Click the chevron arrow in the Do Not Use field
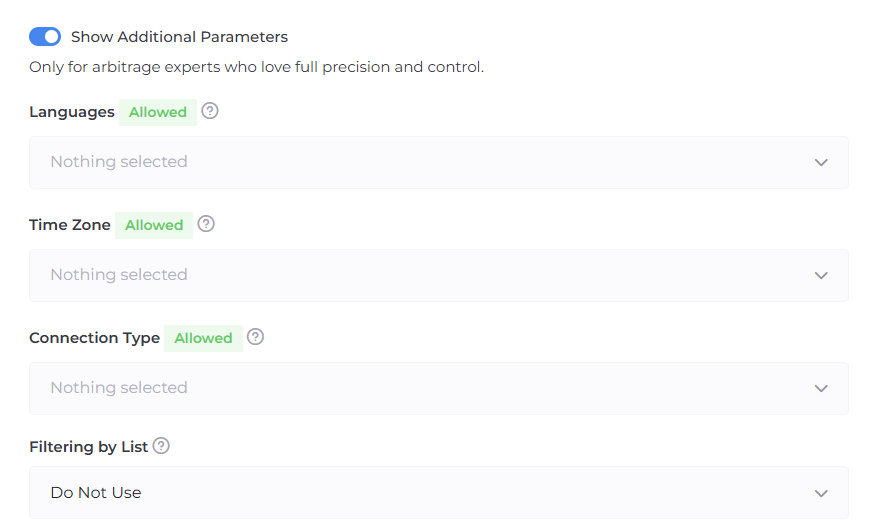889x531 pixels. 821,493
